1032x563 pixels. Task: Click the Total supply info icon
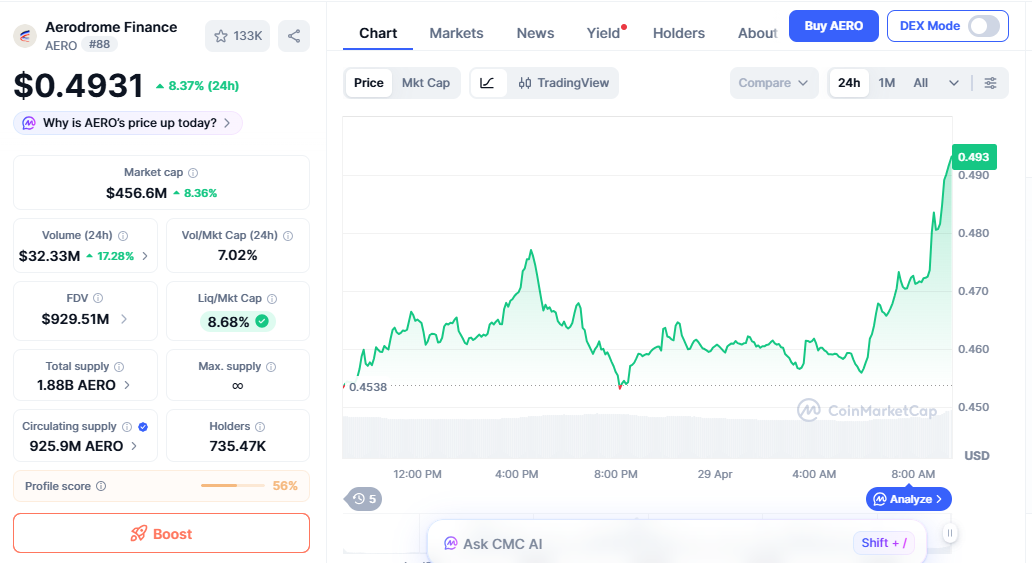(119, 367)
